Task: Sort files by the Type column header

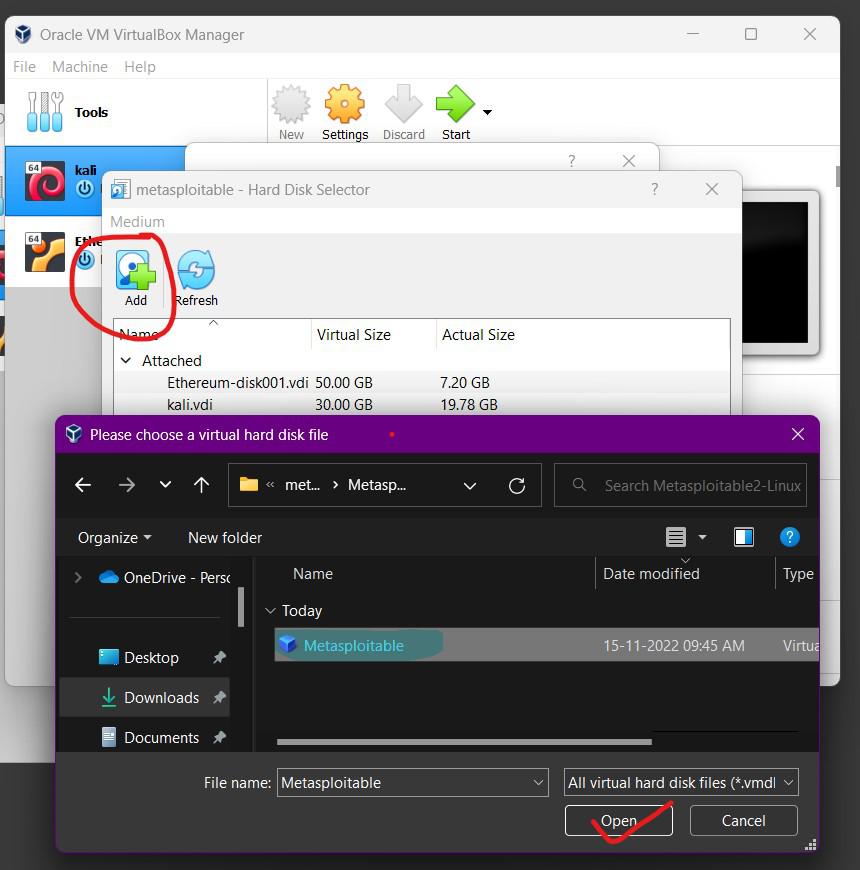Action: pyautogui.click(x=798, y=574)
